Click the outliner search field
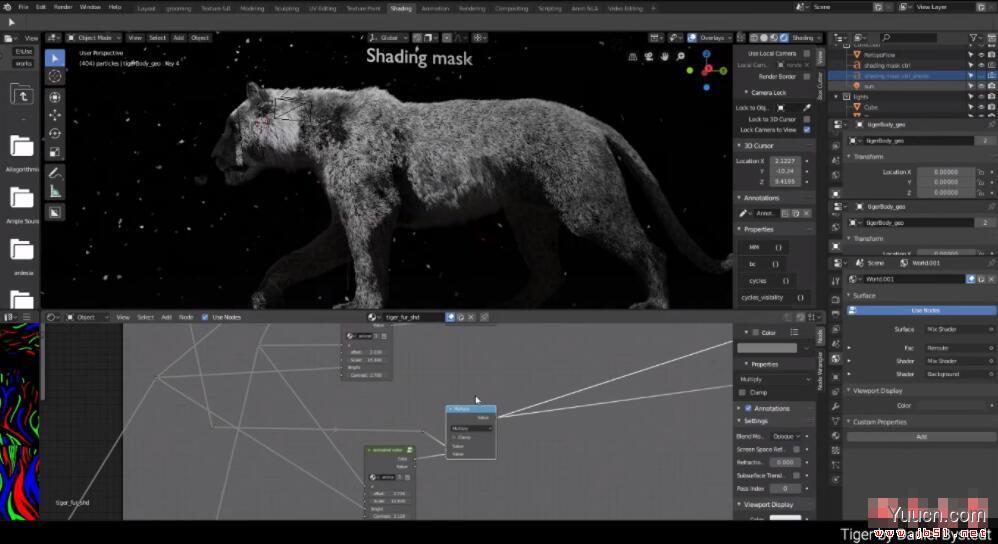 click(x=908, y=38)
